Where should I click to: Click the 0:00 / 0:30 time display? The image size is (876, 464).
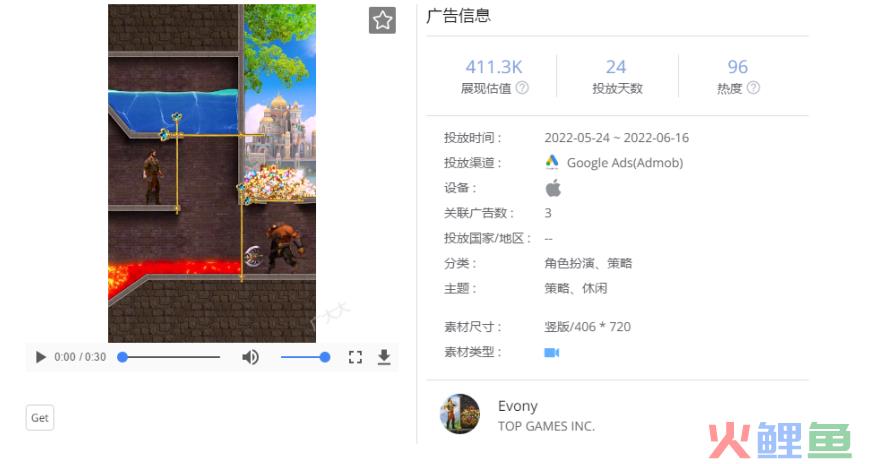80,357
